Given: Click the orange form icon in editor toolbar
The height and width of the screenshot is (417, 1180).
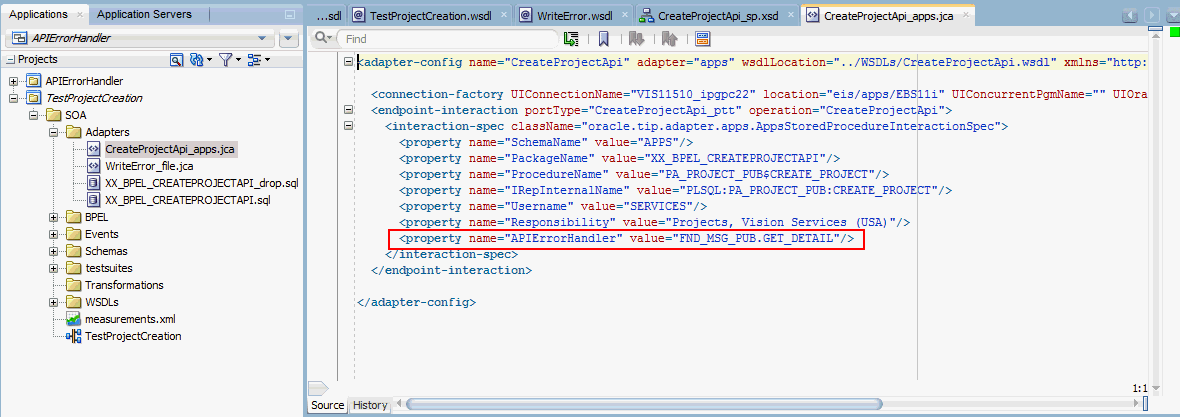Looking at the screenshot, I should click(x=703, y=38).
